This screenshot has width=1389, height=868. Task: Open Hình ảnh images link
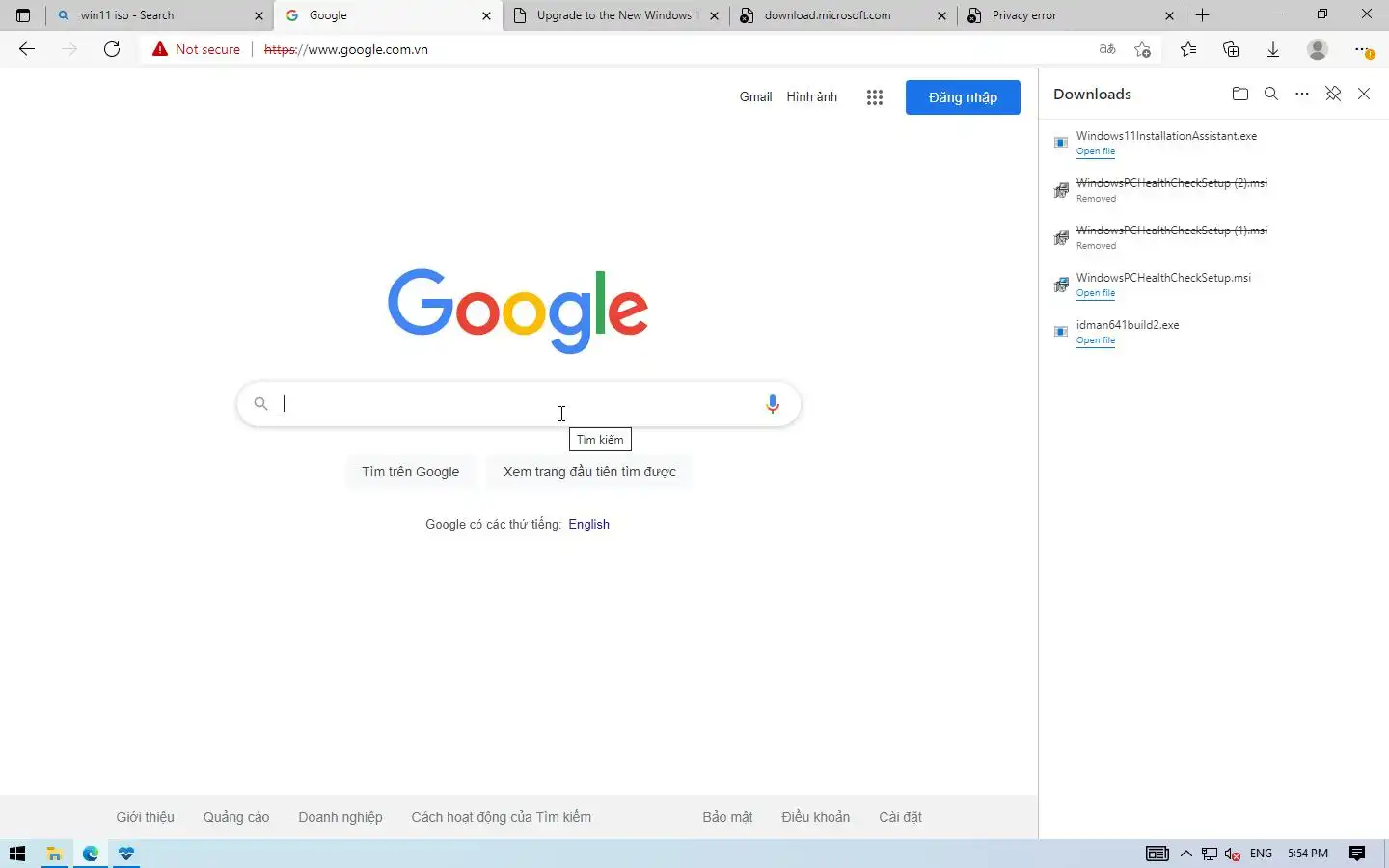pos(811,97)
